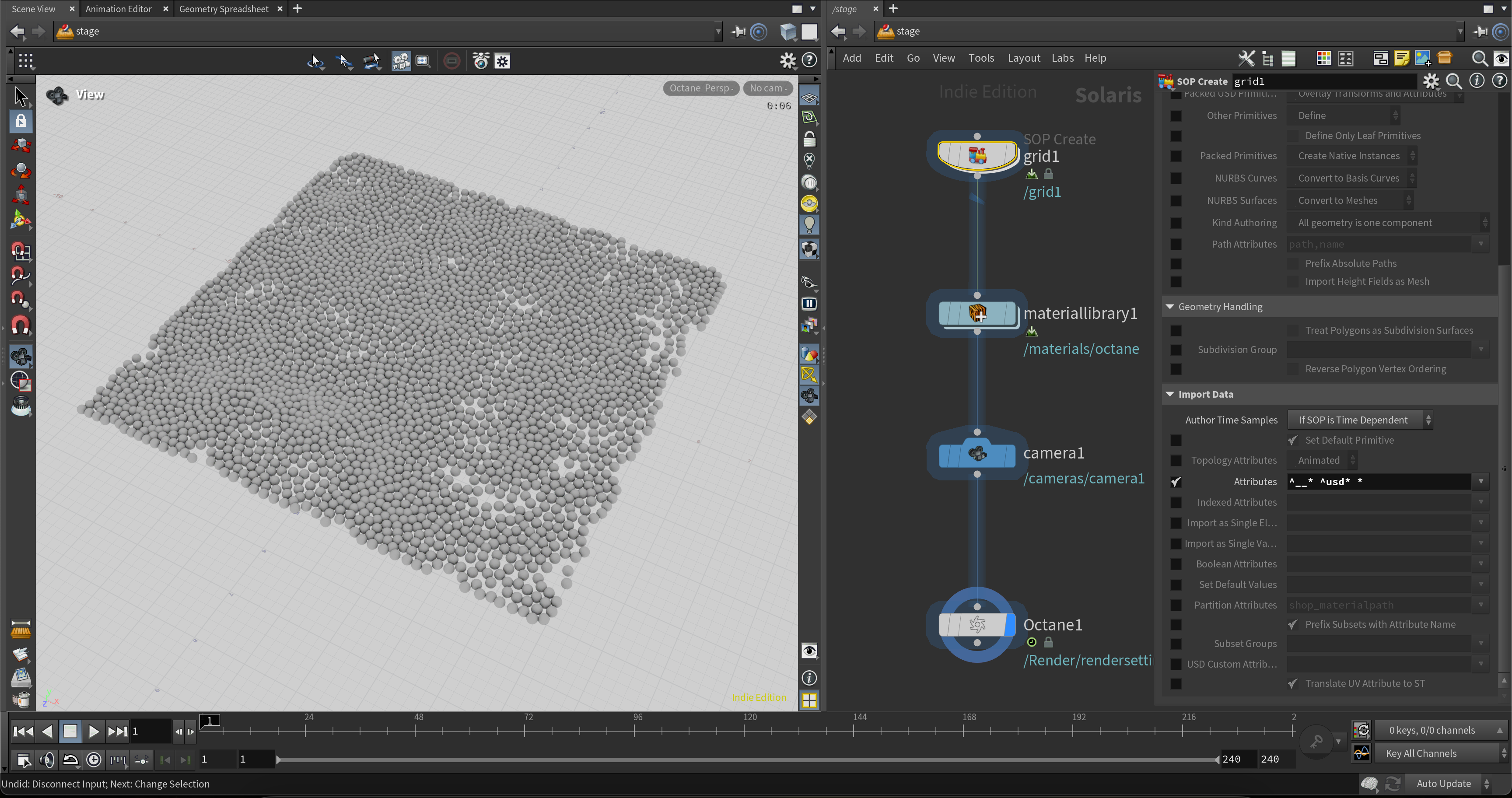Open the Labs menu
The image size is (1512, 798).
(x=1062, y=58)
